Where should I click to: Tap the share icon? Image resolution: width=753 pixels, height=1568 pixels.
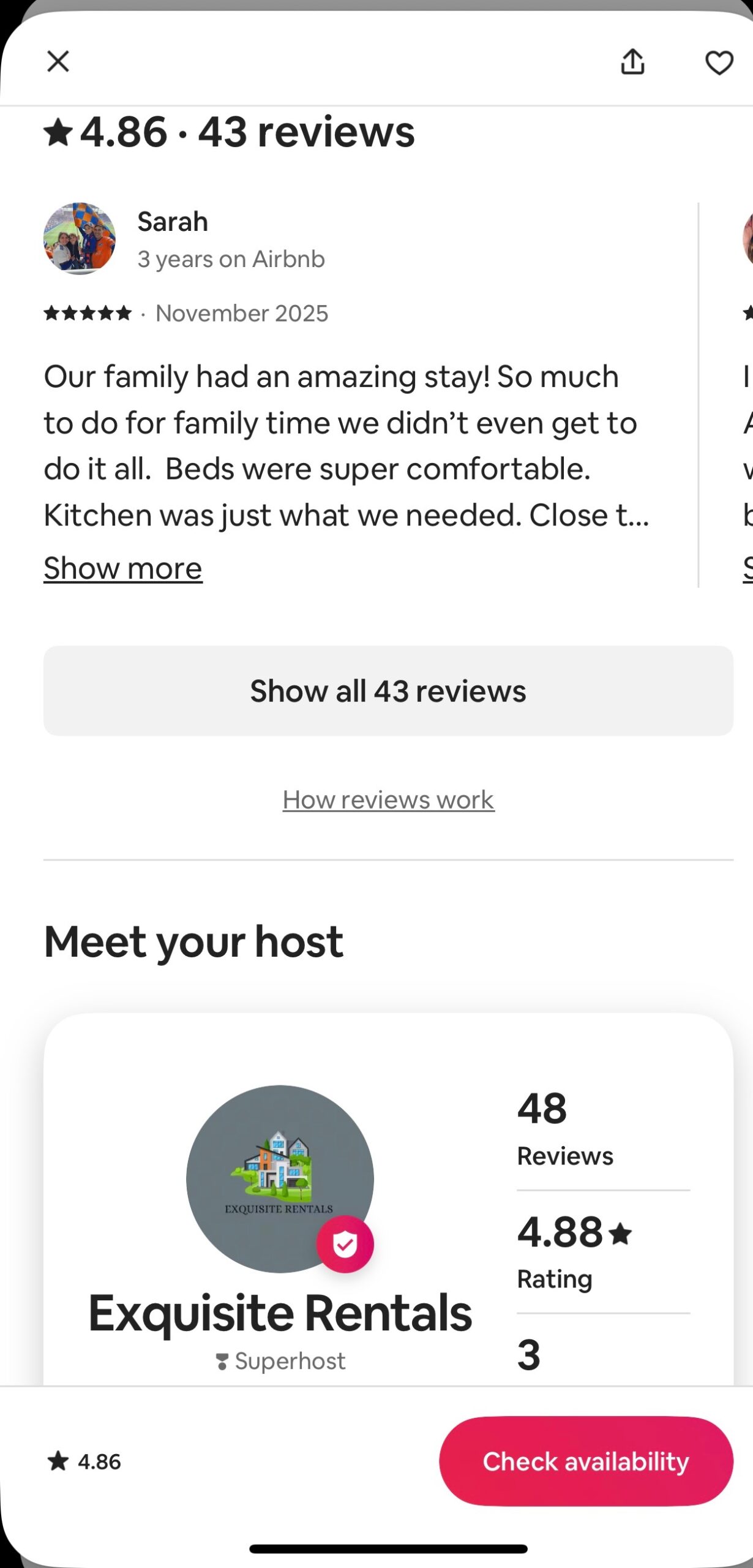pyautogui.click(x=632, y=62)
